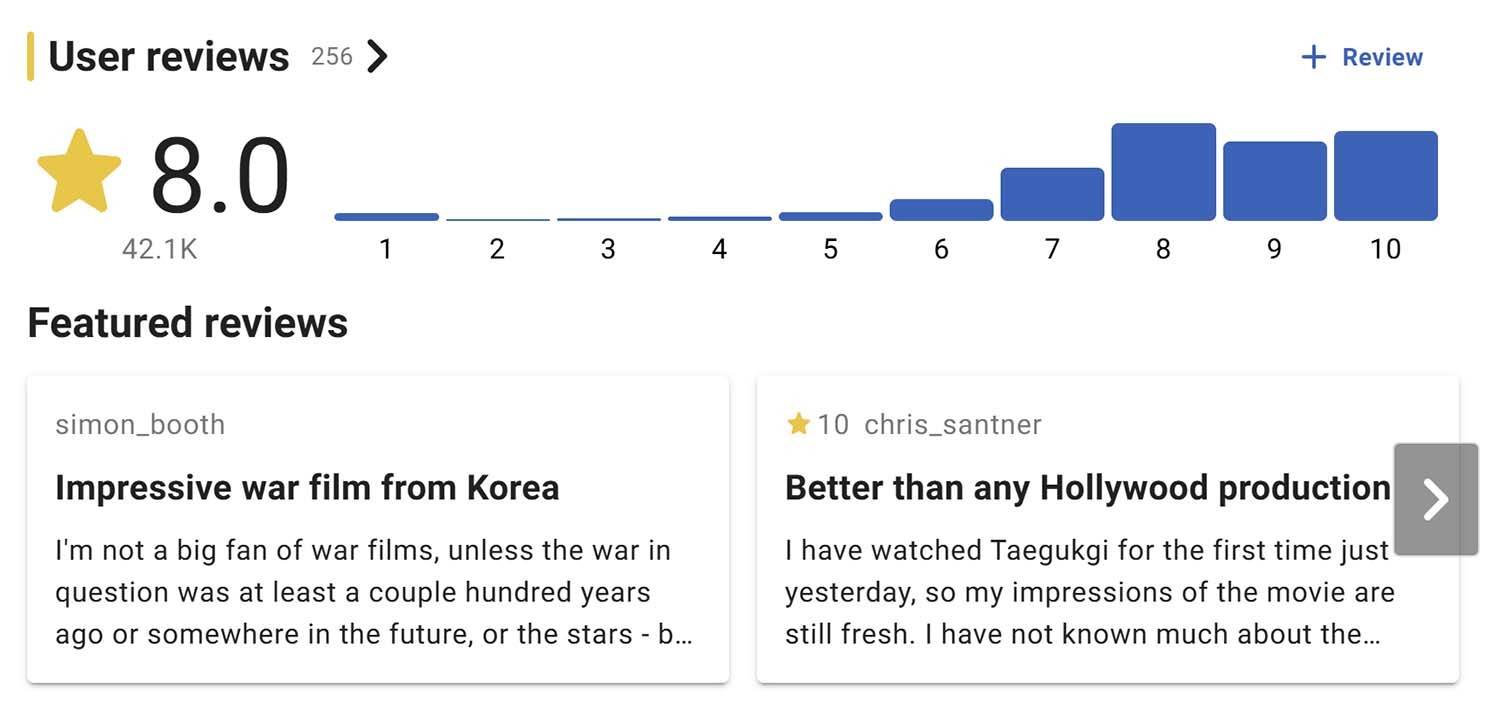The width and height of the screenshot is (1500, 712).
Task: Click the Review button to write a review
Action: pos(1382,57)
